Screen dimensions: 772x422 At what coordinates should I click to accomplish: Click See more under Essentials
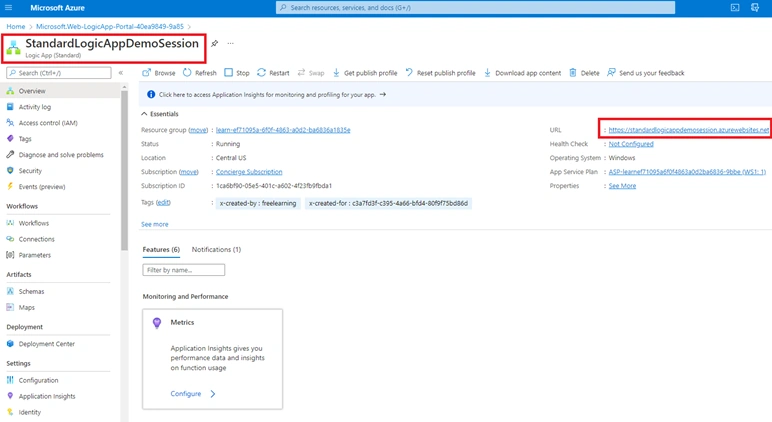click(155, 224)
